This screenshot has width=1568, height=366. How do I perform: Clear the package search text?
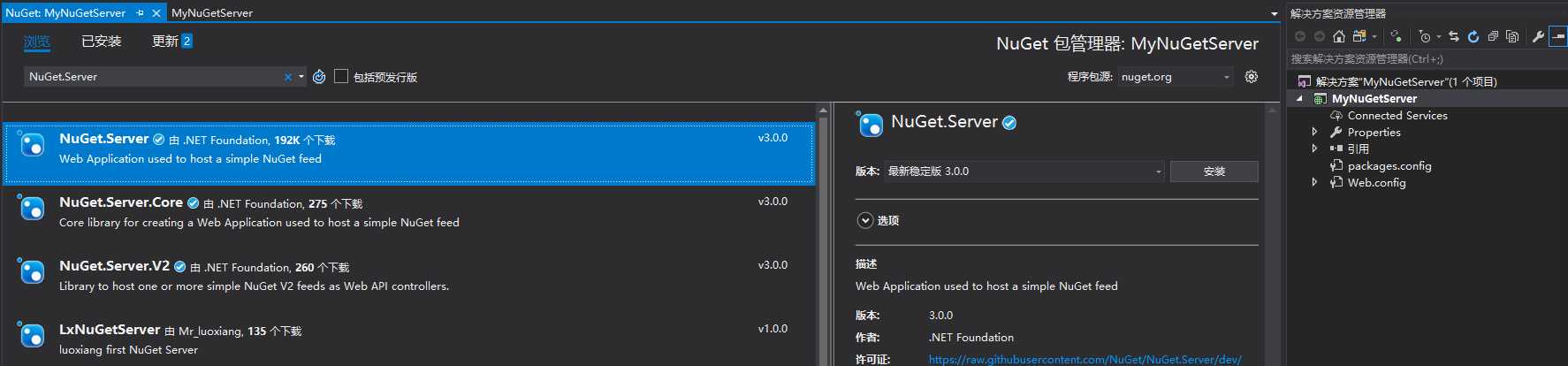coord(288,77)
